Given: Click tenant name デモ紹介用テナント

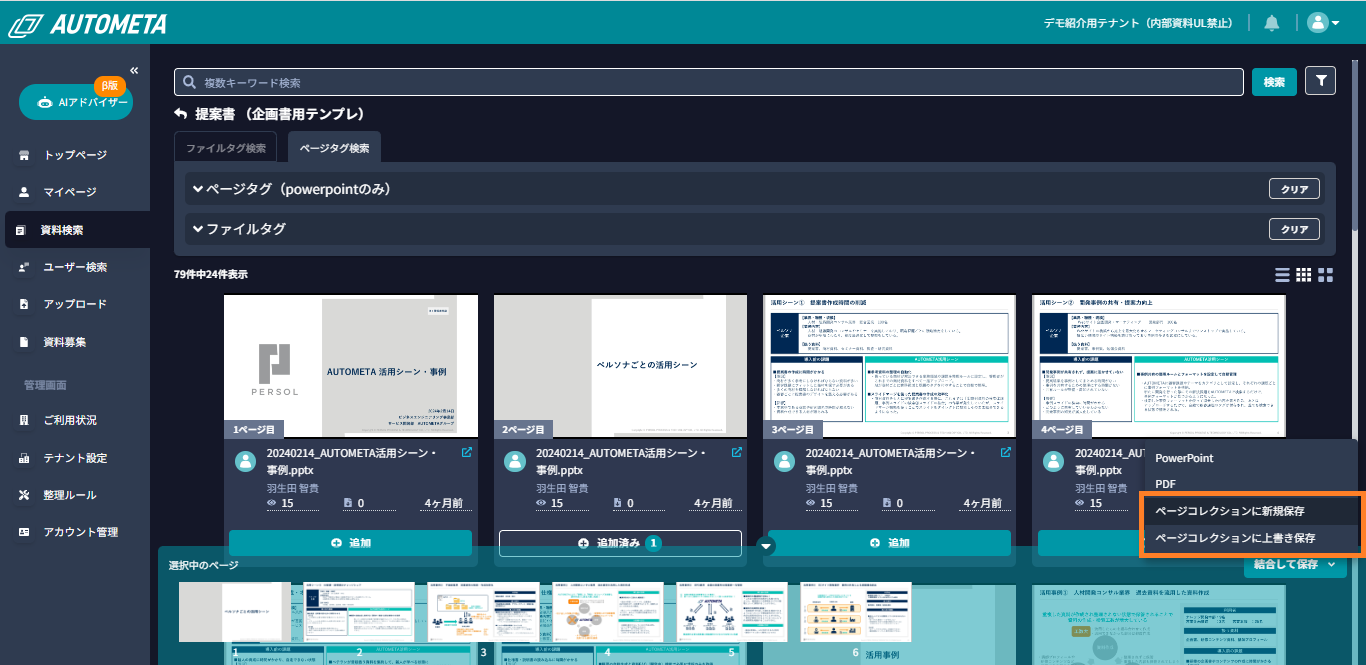Looking at the screenshot, I should 1137,23.
